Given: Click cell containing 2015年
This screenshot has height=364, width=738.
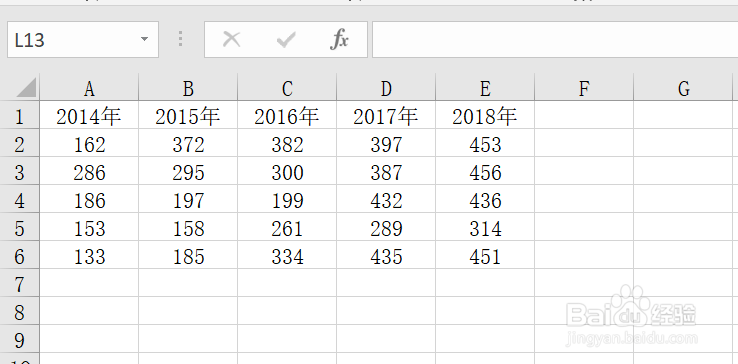Looking at the screenshot, I should point(188,115).
